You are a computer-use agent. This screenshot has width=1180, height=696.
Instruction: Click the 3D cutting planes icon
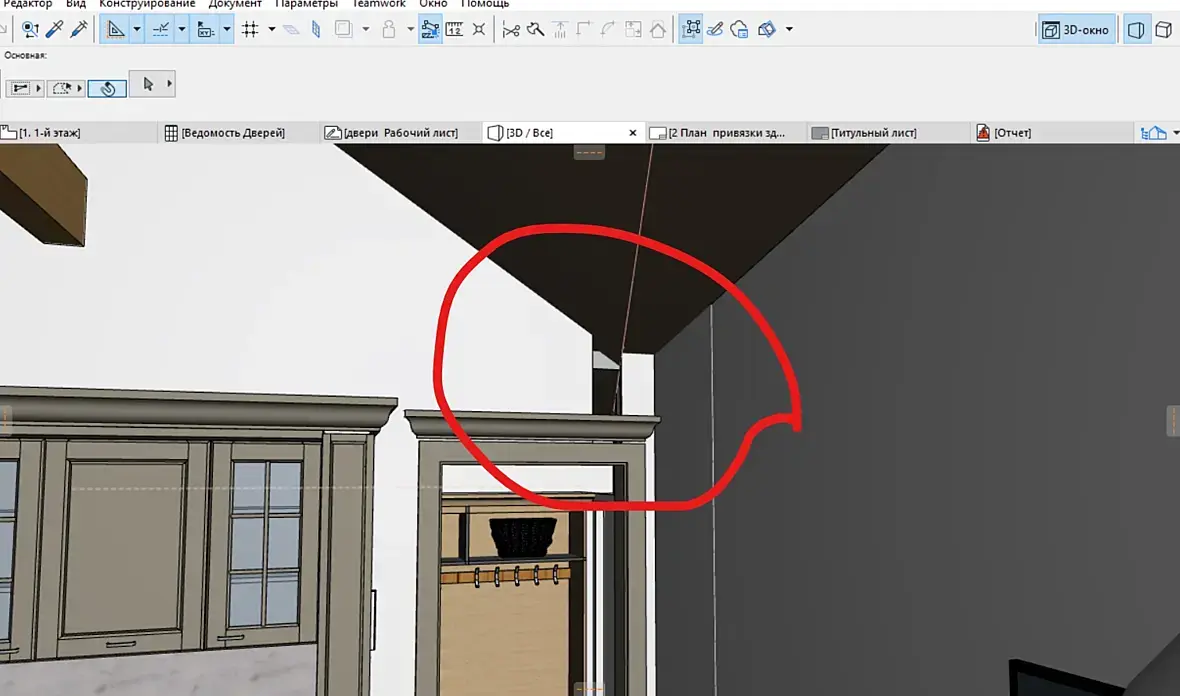point(767,29)
